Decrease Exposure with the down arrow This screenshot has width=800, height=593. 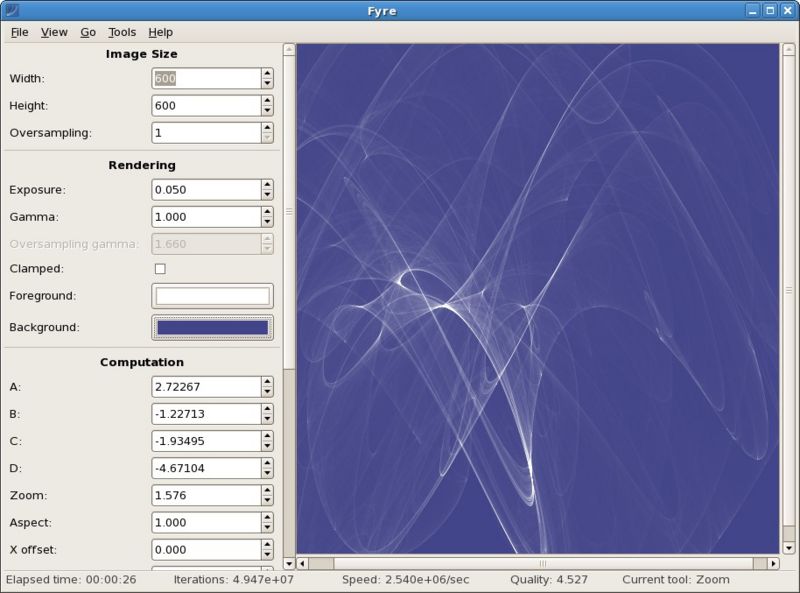[267, 195]
